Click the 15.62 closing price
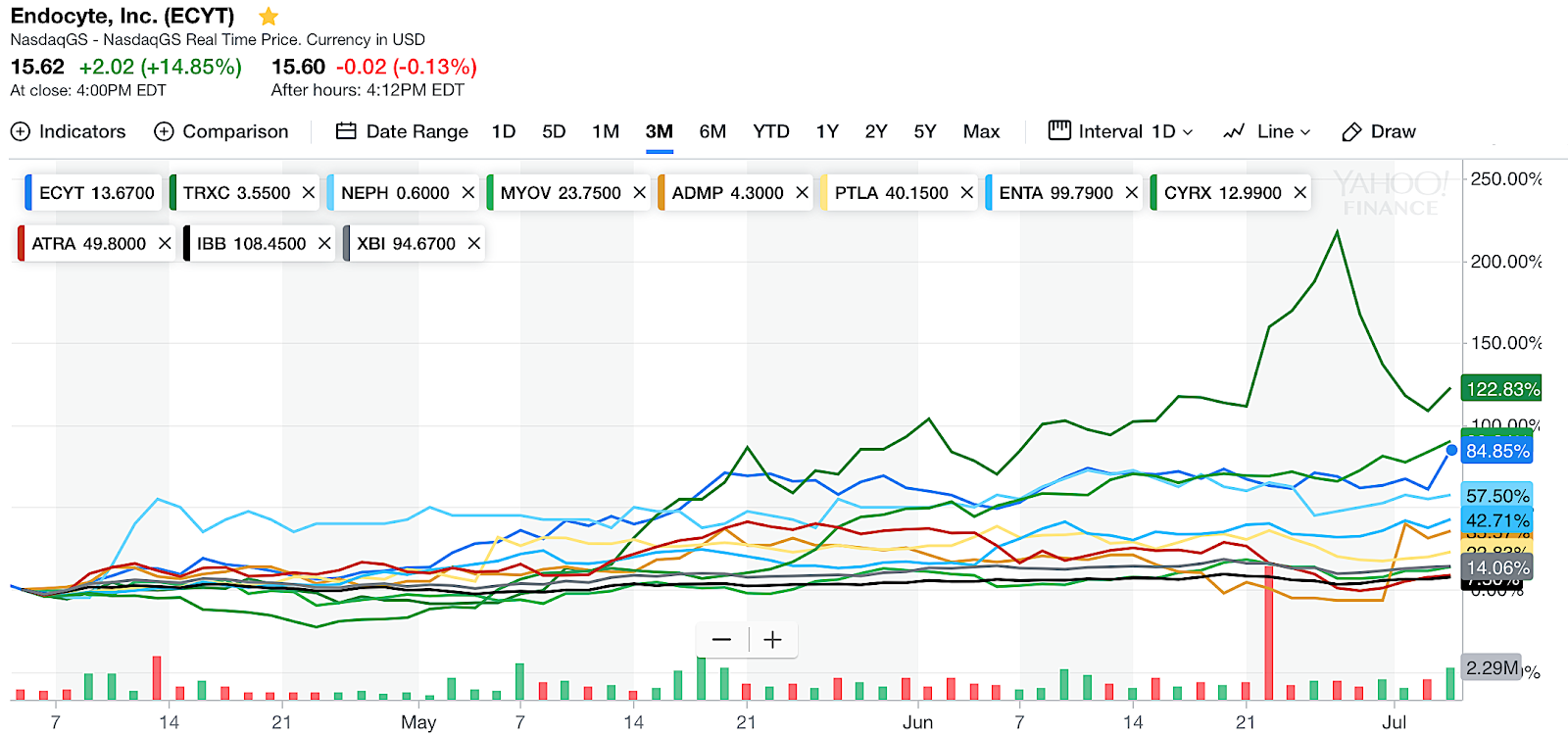This screenshot has height=736, width=1568. 37,67
